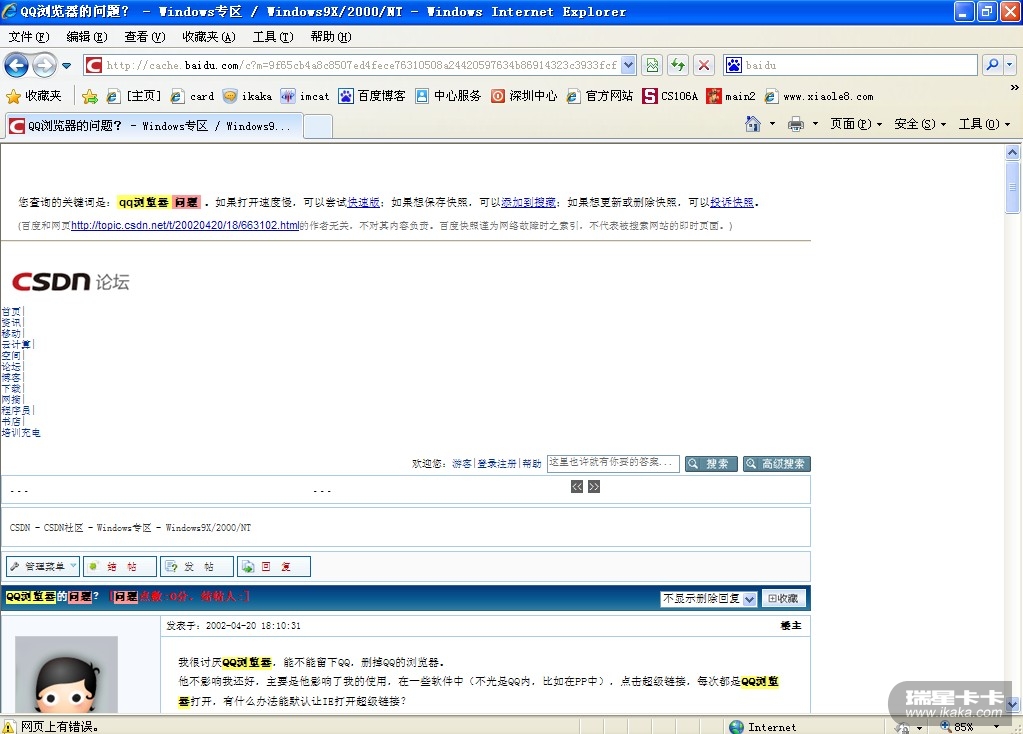Click the compatibility view icon
1023x734 pixels.
[652, 65]
